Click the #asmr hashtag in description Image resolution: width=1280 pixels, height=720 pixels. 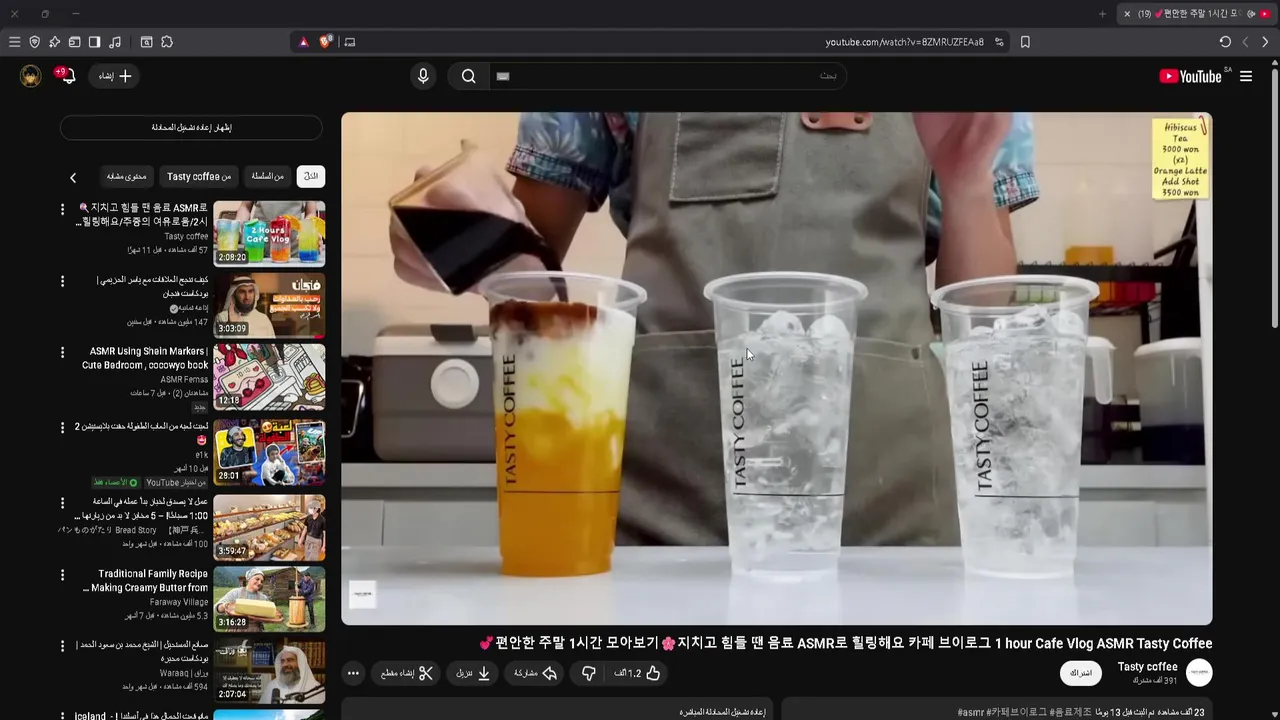pyautogui.click(x=969, y=712)
